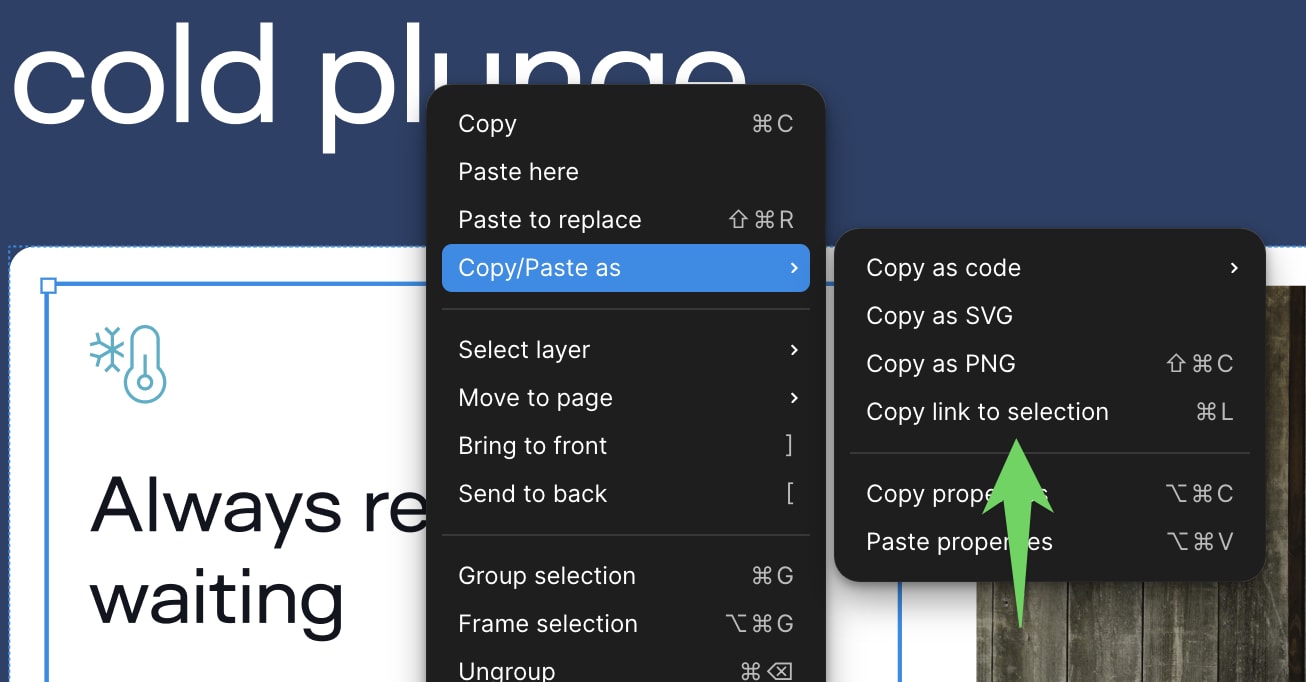Open the Copy/Paste as submenu
The height and width of the screenshot is (682, 1306).
click(540, 267)
